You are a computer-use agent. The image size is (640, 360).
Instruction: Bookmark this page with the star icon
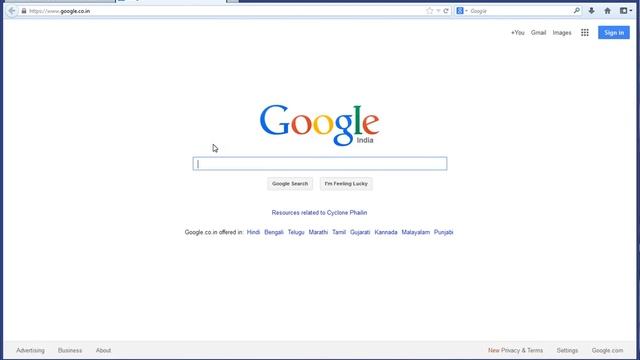pos(429,11)
